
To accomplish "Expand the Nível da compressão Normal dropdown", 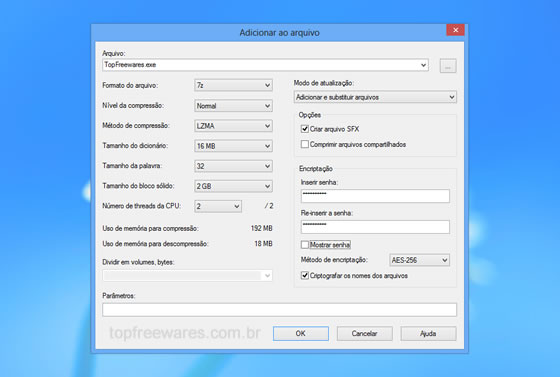I will point(233,106).
